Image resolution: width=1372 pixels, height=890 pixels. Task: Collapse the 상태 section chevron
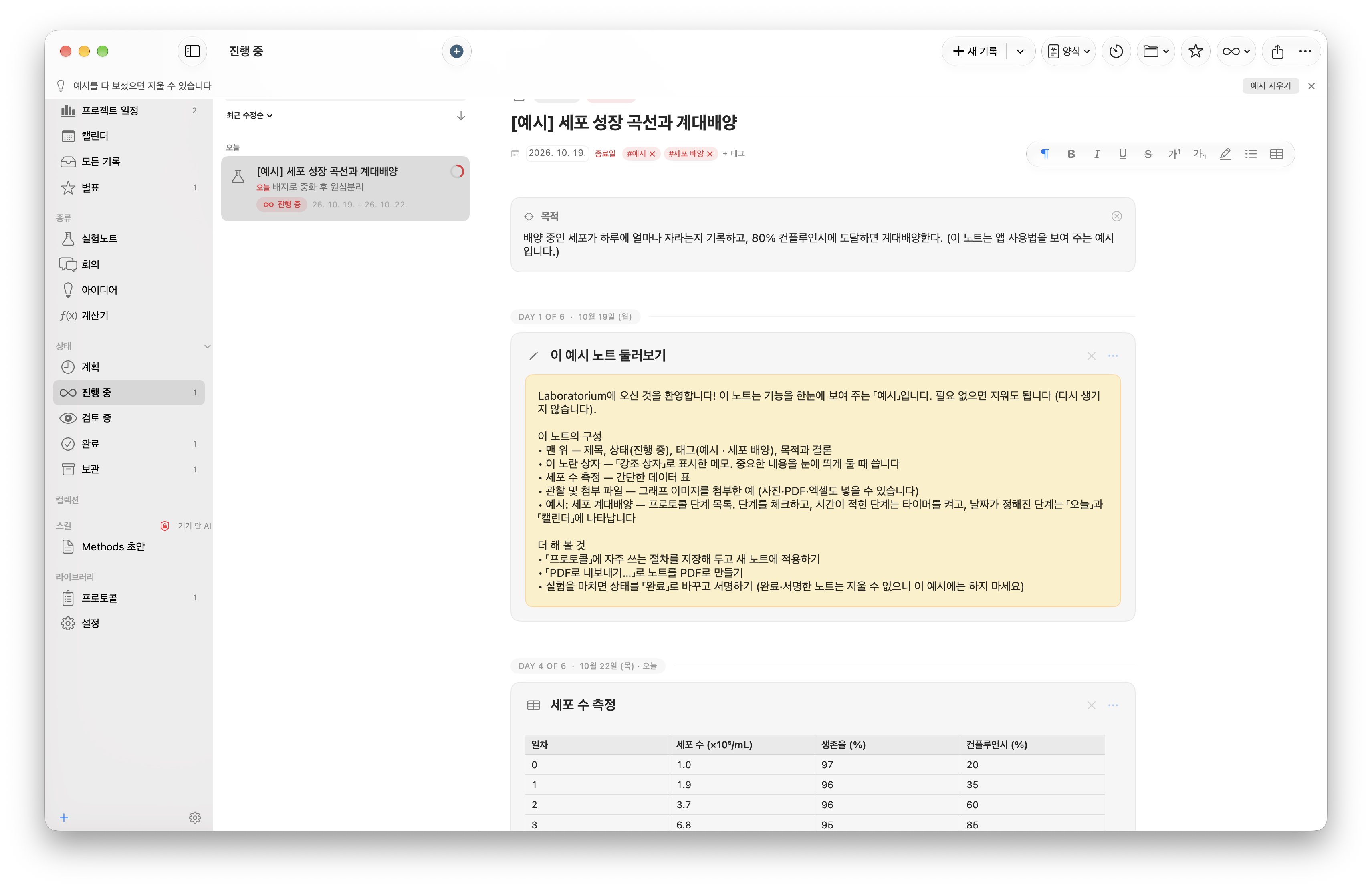207,346
